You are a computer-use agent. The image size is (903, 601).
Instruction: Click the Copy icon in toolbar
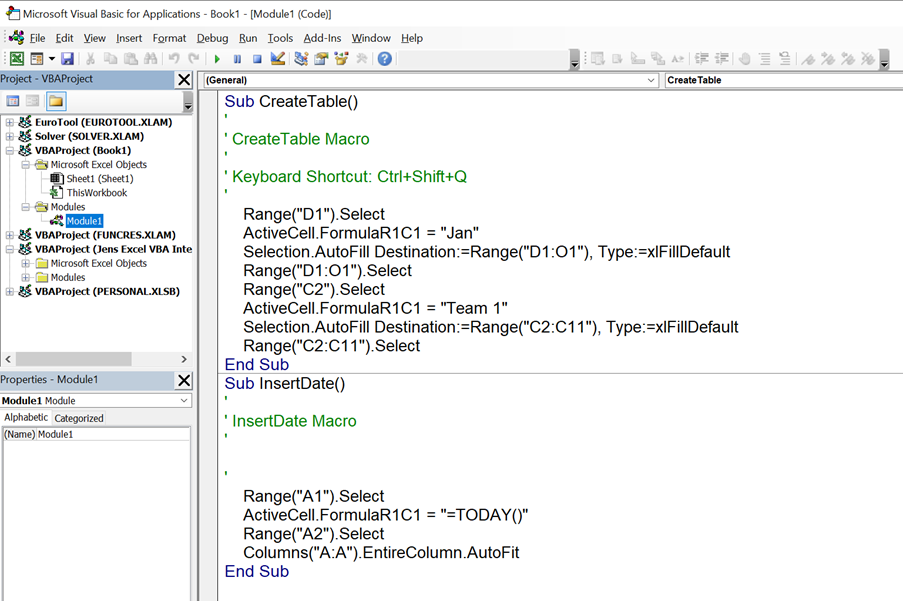pos(110,58)
